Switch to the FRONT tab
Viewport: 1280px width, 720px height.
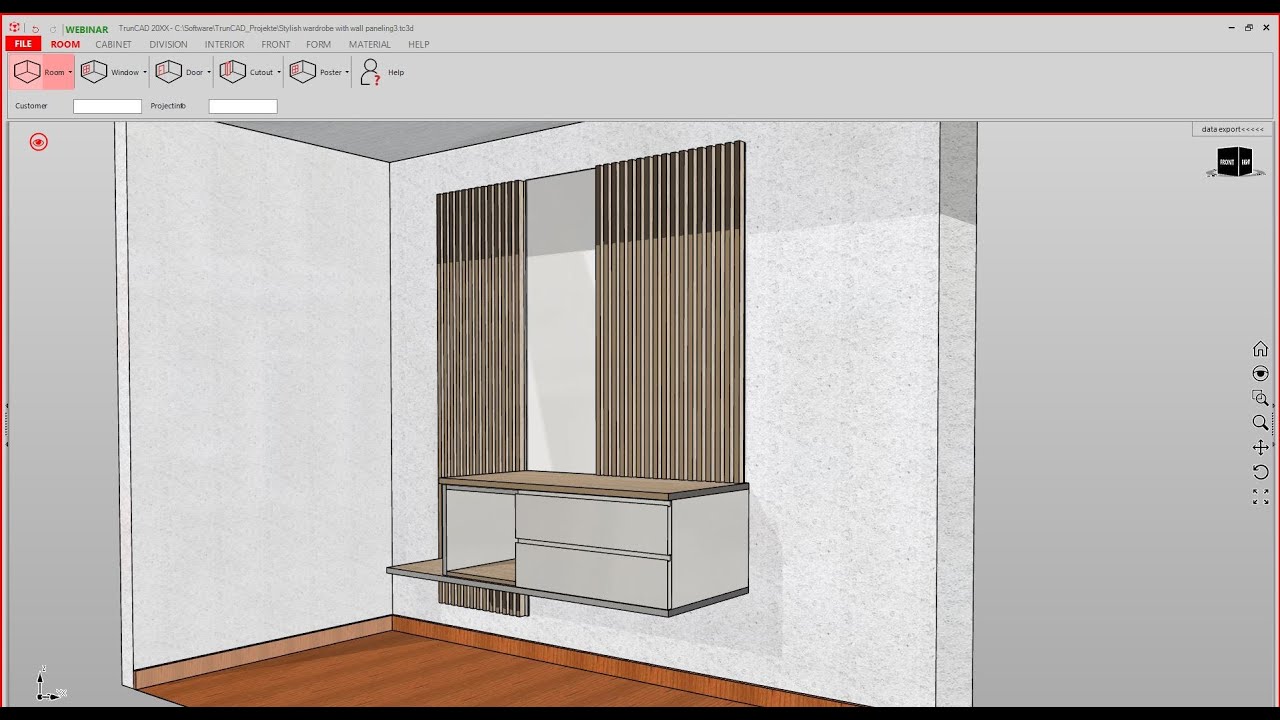pyautogui.click(x=275, y=44)
